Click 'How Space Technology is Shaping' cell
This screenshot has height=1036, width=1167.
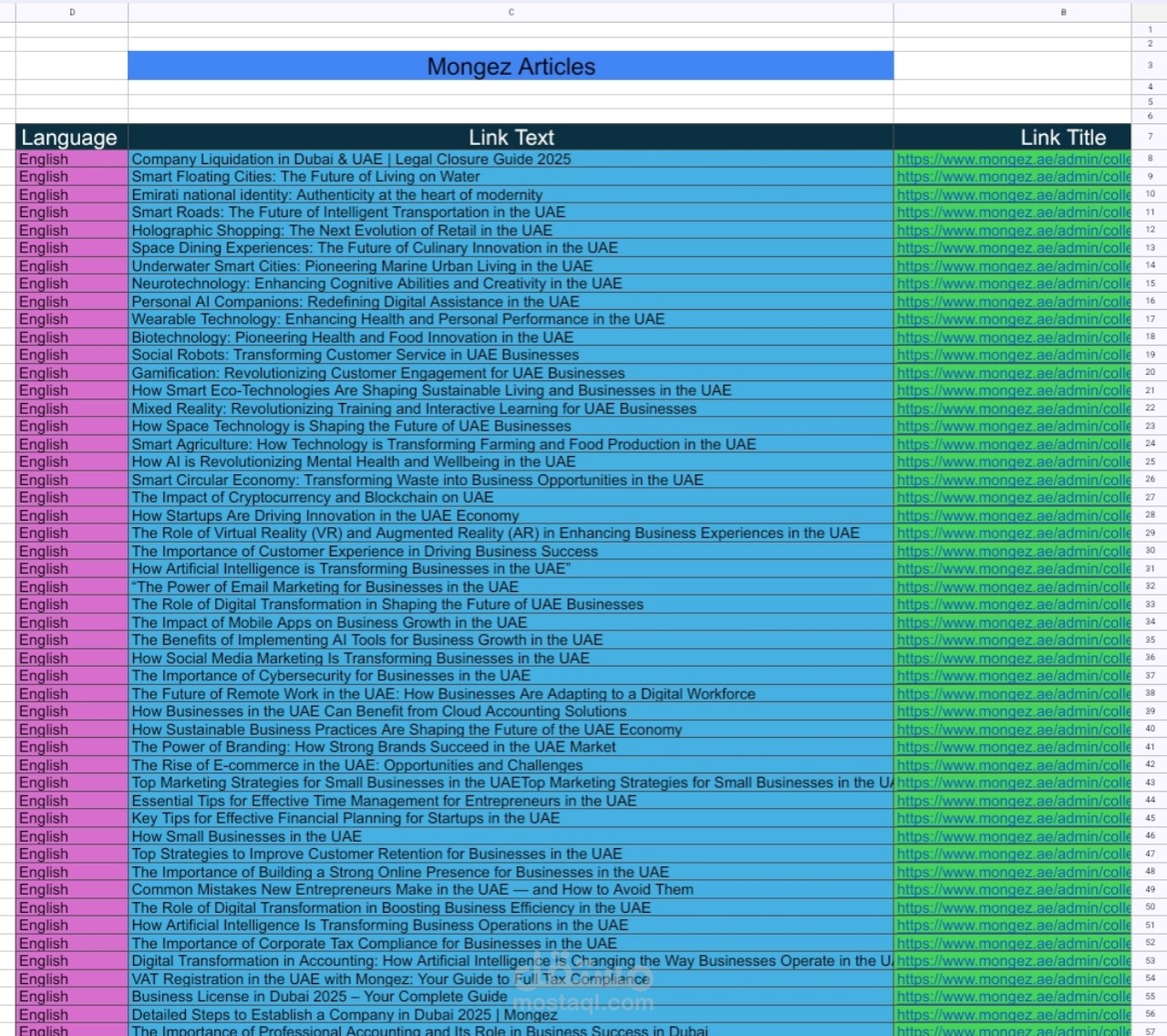[x=511, y=426]
